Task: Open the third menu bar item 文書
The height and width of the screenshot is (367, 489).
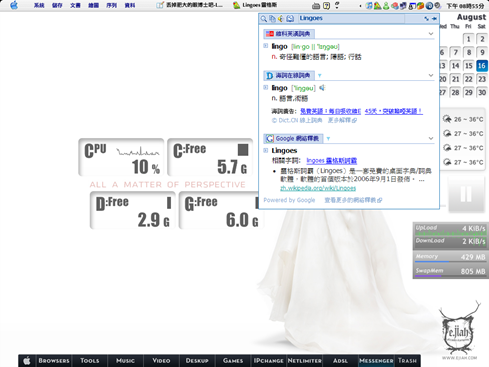Action: (75, 5)
